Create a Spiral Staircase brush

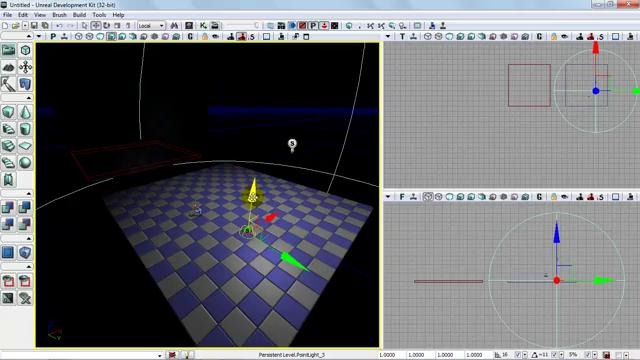click(x=8, y=162)
